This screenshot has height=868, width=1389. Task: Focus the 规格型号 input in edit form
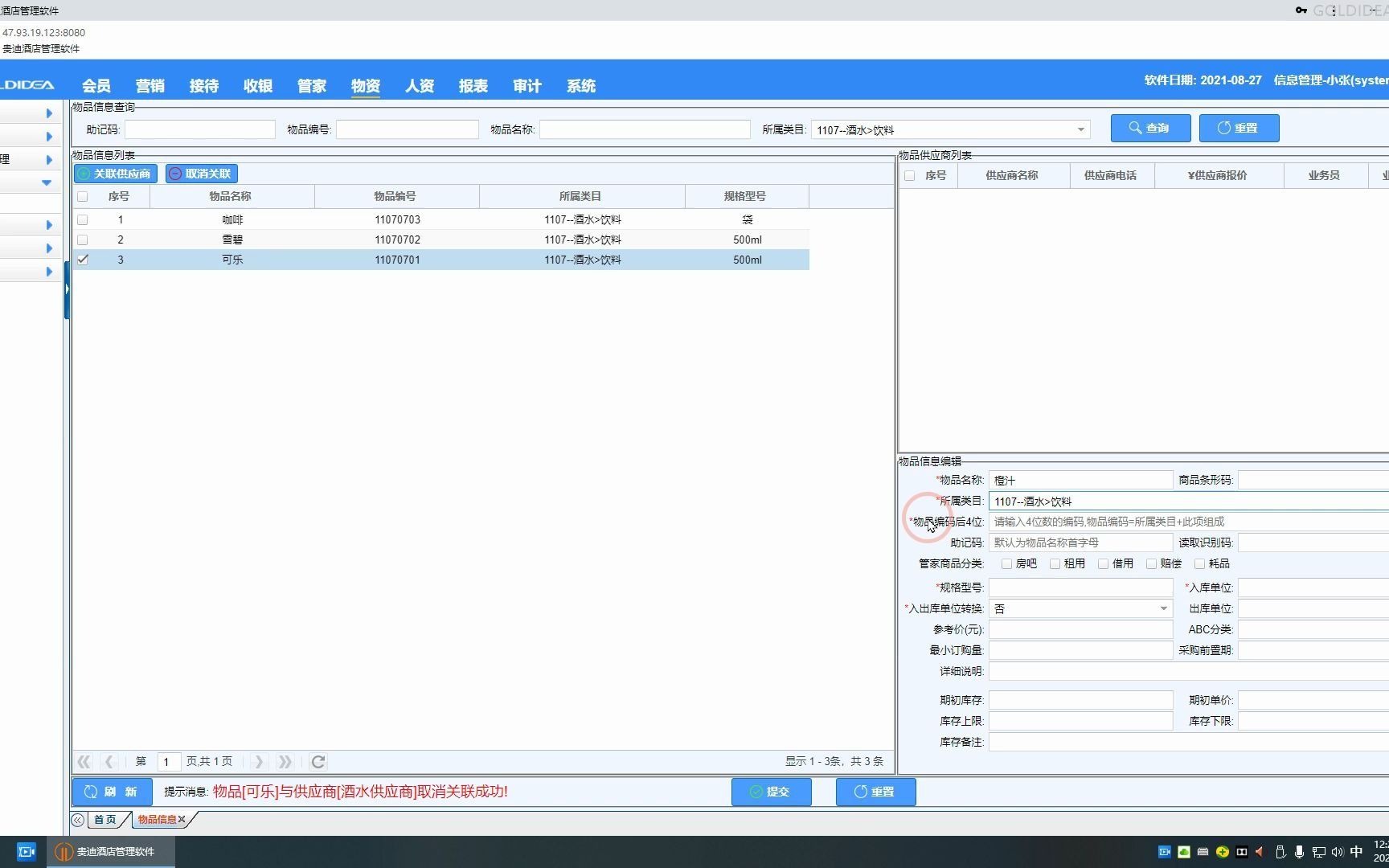click(x=1080, y=588)
